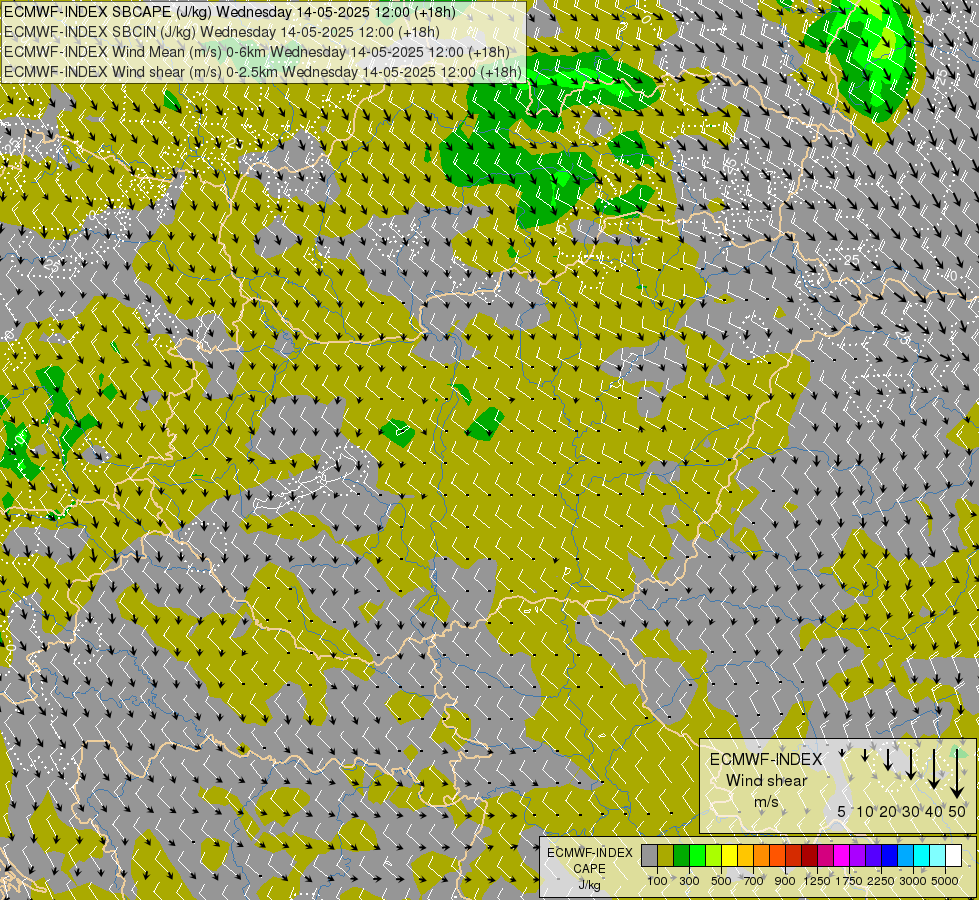This screenshot has width=979, height=900.
Task: Click the wind shear legend value 40
Action: tap(933, 811)
